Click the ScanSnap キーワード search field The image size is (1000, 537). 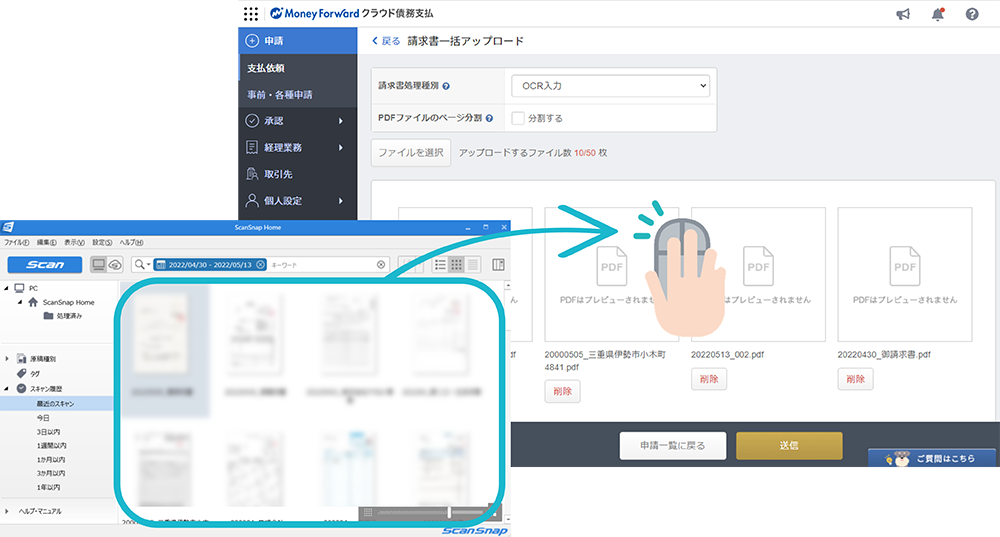(322, 265)
